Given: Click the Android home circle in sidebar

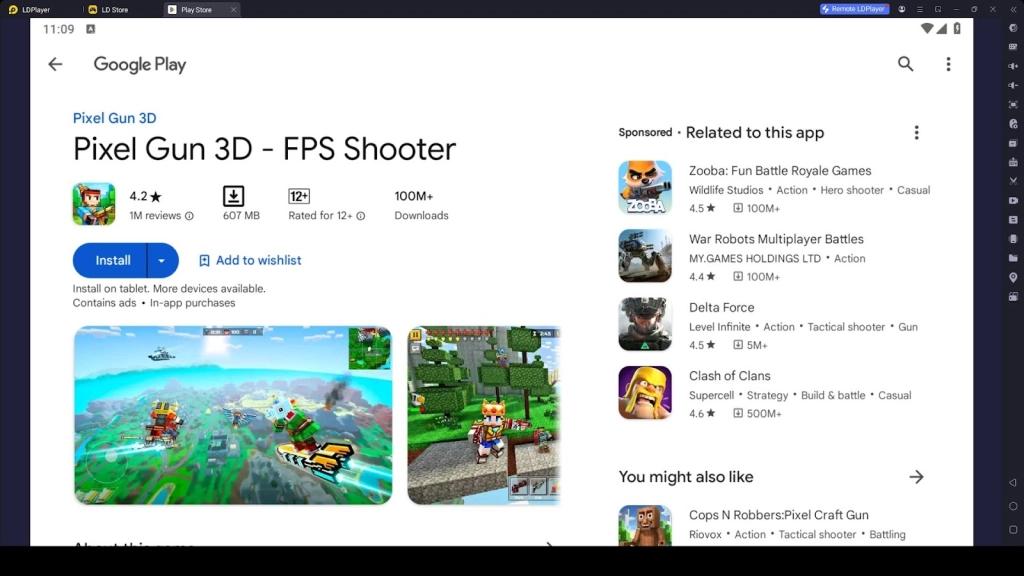Looking at the screenshot, I should [x=1013, y=506].
